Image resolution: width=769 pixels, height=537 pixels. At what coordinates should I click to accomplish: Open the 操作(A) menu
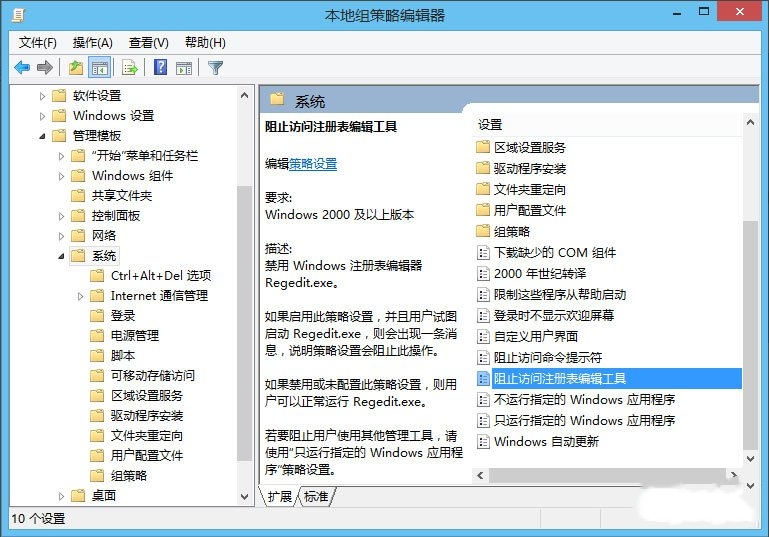tap(93, 43)
